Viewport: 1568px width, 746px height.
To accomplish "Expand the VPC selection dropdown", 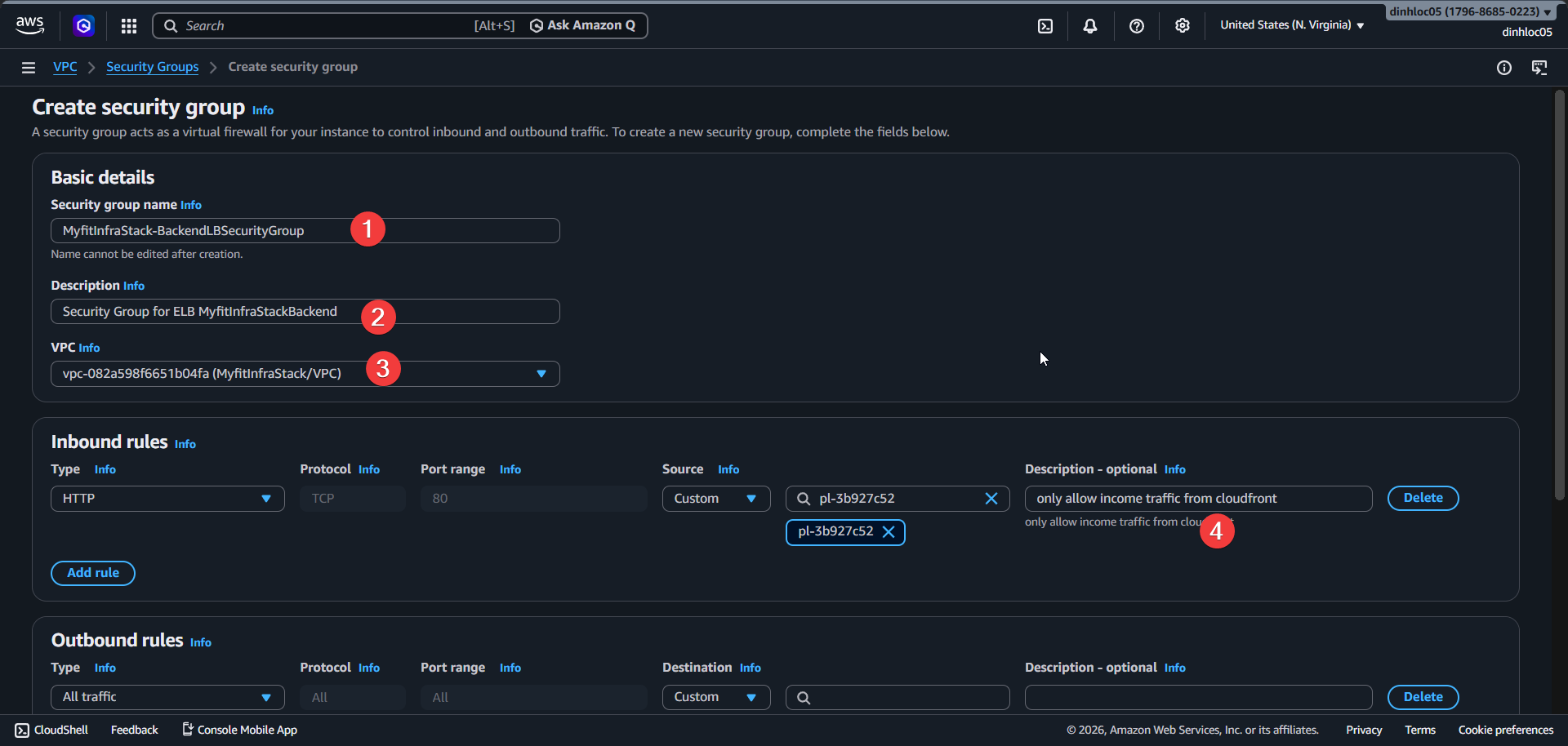I will [x=541, y=374].
